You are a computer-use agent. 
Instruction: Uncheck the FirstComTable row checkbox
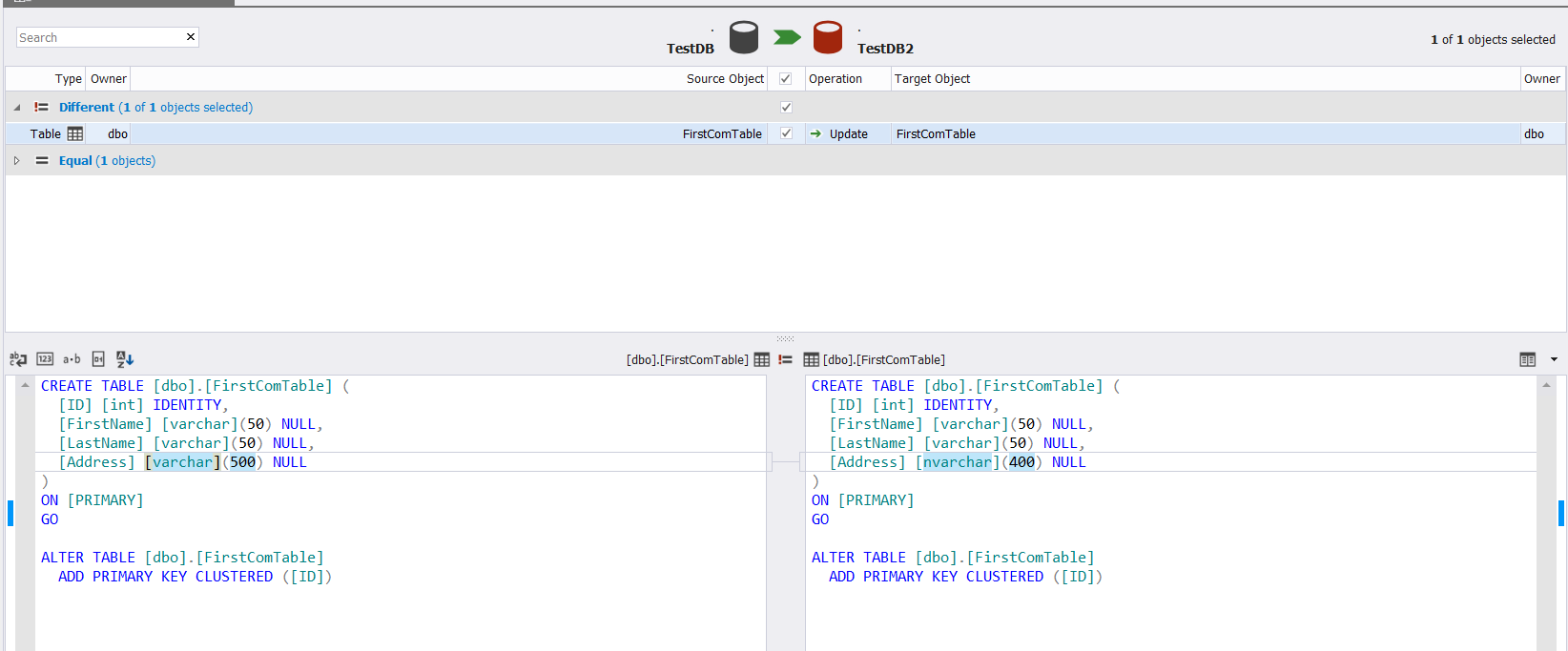pos(786,134)
